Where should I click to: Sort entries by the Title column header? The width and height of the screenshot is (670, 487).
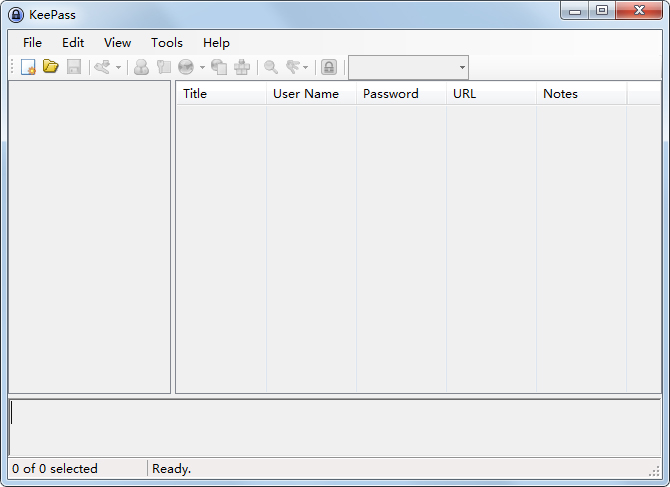pyautogui.click(x=222, y=94)
